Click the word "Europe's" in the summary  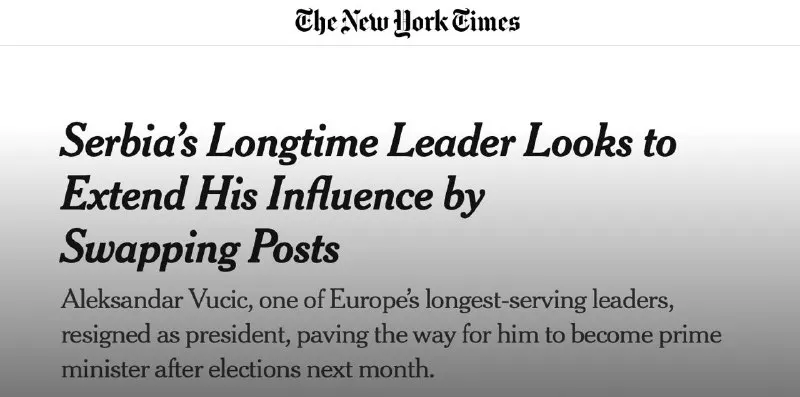(x=374, y=301)
